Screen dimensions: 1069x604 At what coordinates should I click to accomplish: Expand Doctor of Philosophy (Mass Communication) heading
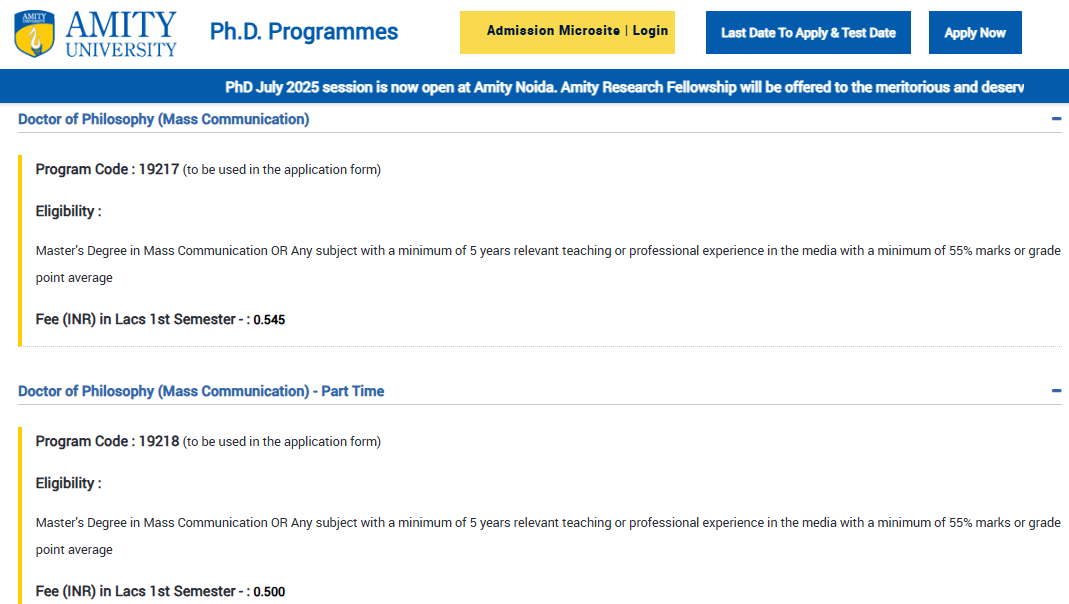(x=164, y=119)
